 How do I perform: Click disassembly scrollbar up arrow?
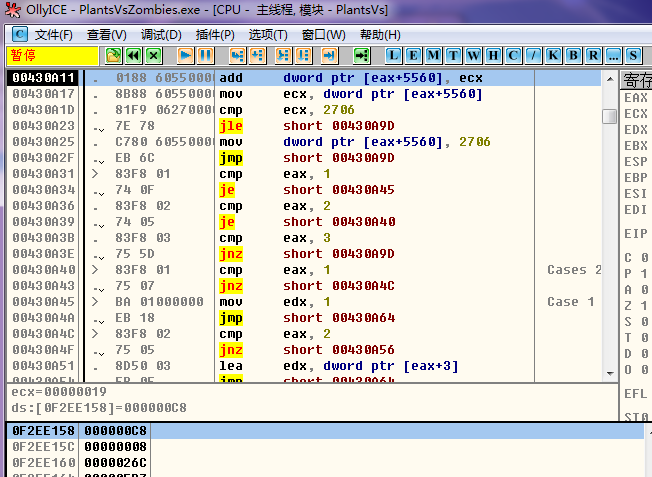(610, 79)
